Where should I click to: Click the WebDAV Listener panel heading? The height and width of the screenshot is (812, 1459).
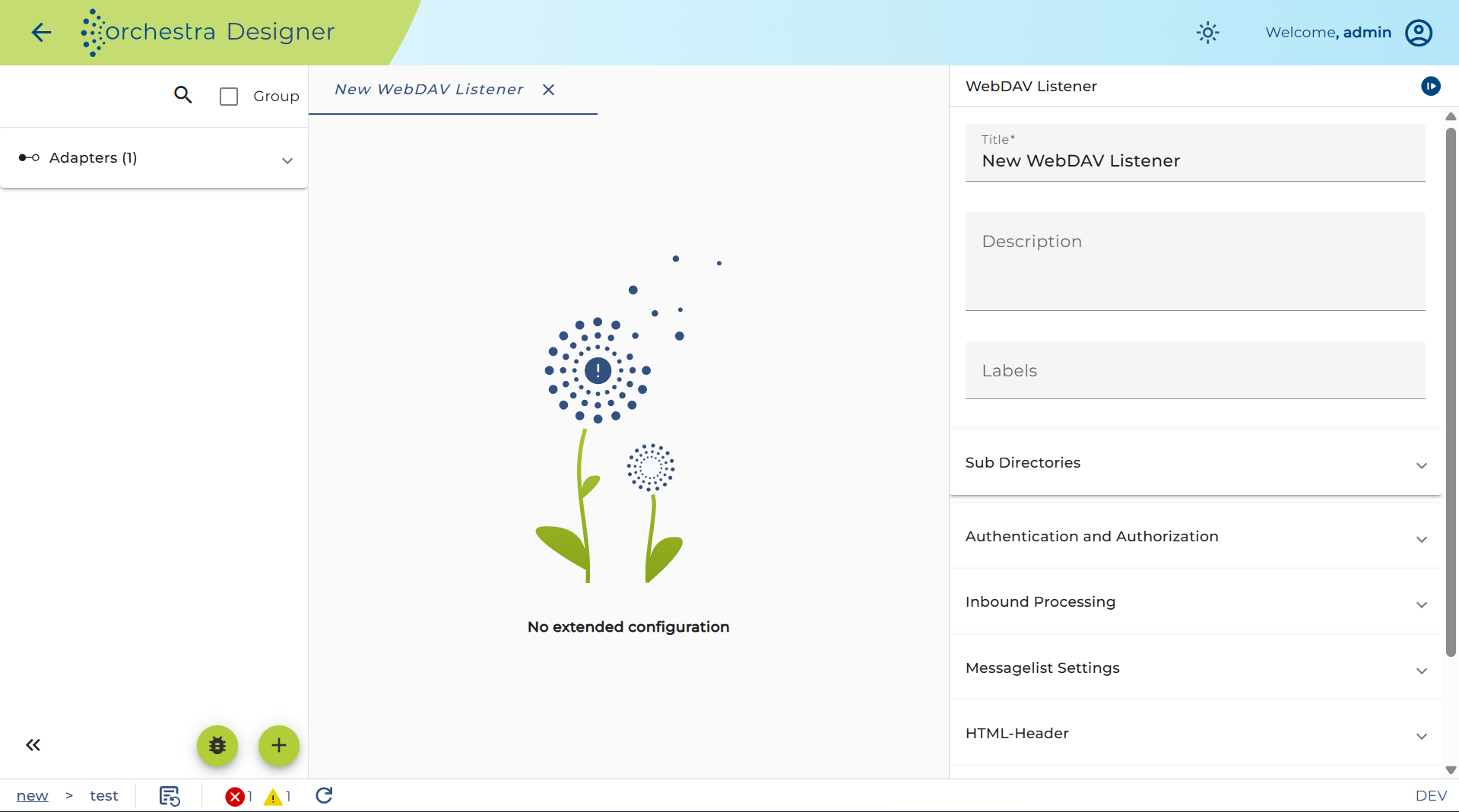pyautogui.click(x=1031, y=87)
